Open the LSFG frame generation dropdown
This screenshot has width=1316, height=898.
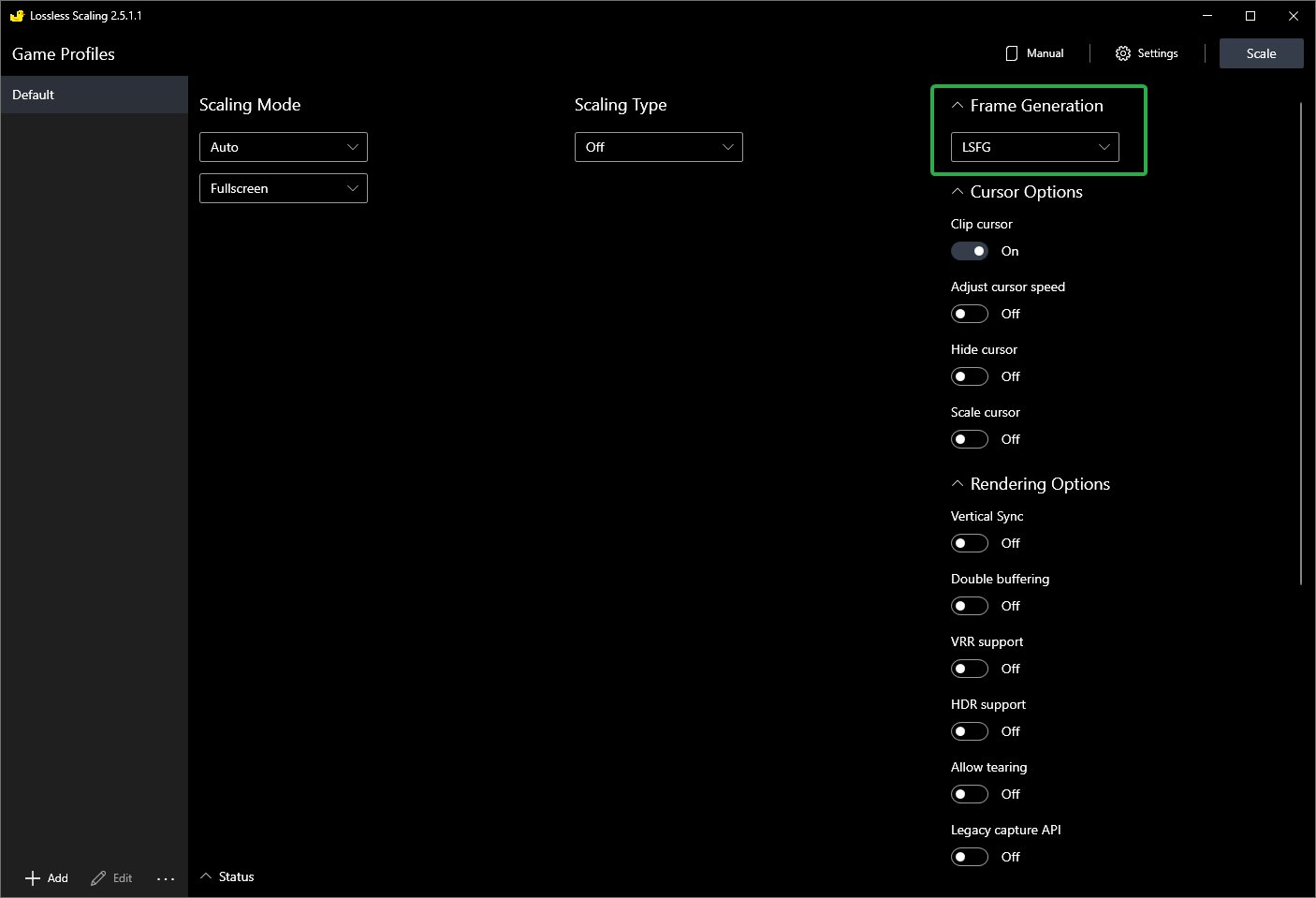[x=1033, y=147]
